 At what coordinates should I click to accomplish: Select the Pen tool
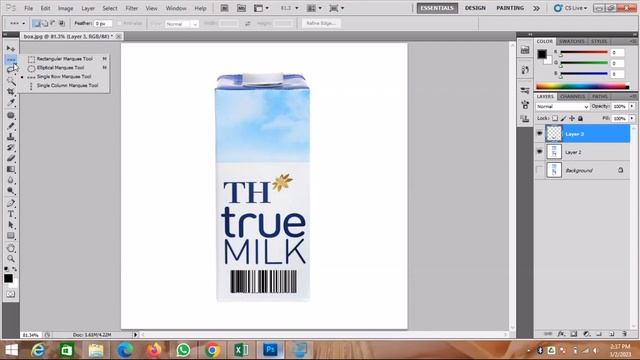11,203
